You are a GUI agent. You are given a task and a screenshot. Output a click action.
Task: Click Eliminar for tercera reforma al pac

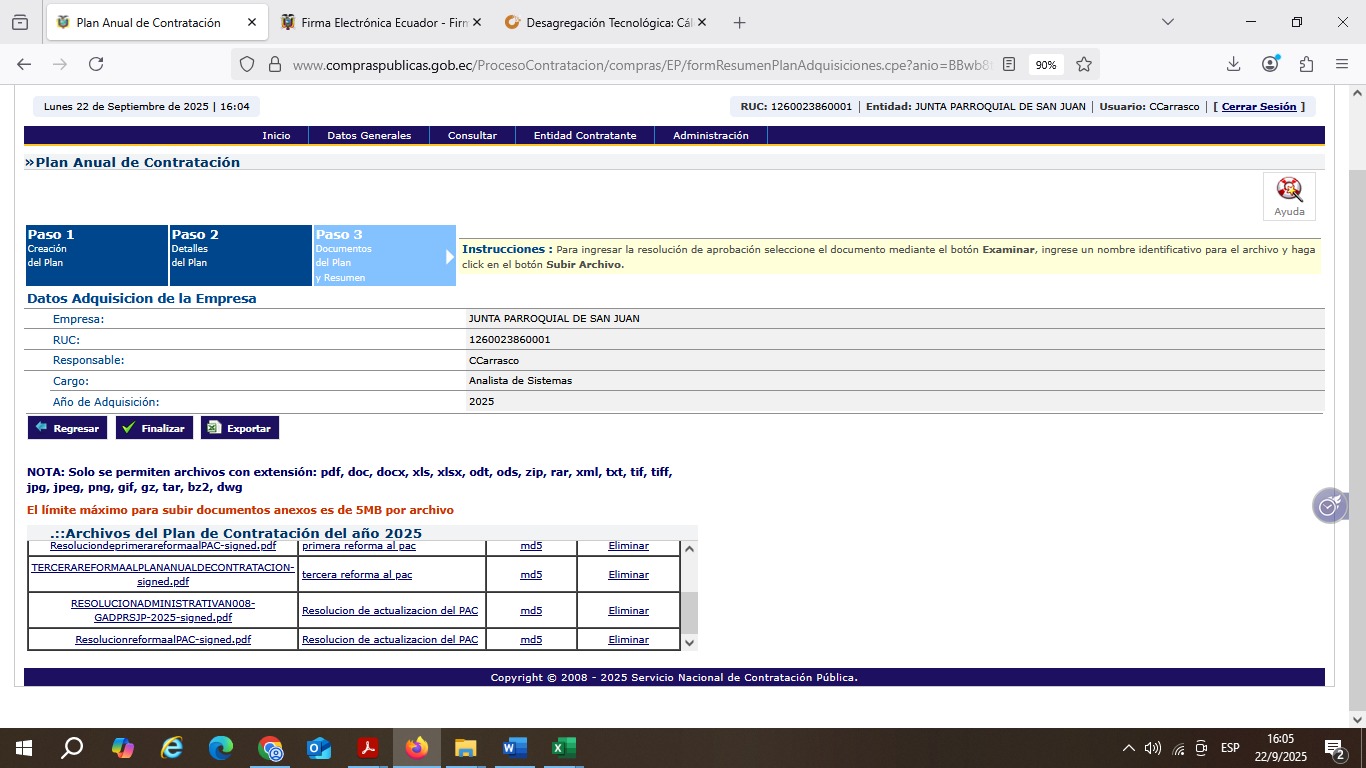point(628,575)
